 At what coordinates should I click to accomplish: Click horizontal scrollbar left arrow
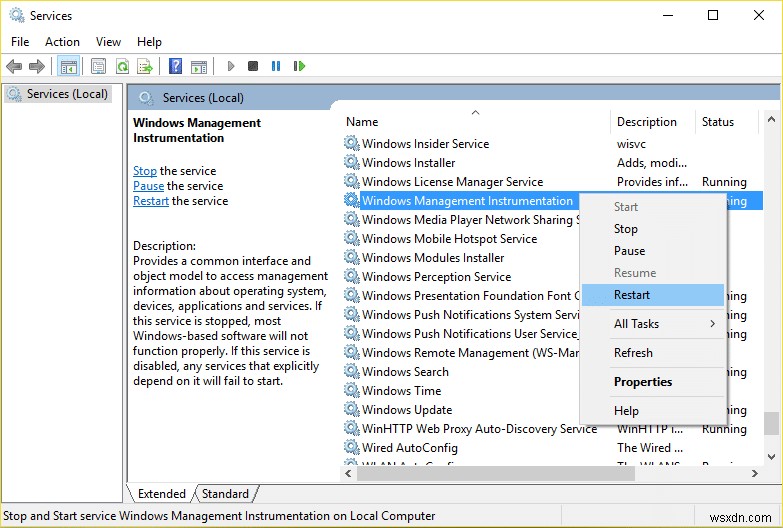pos(349,473)
